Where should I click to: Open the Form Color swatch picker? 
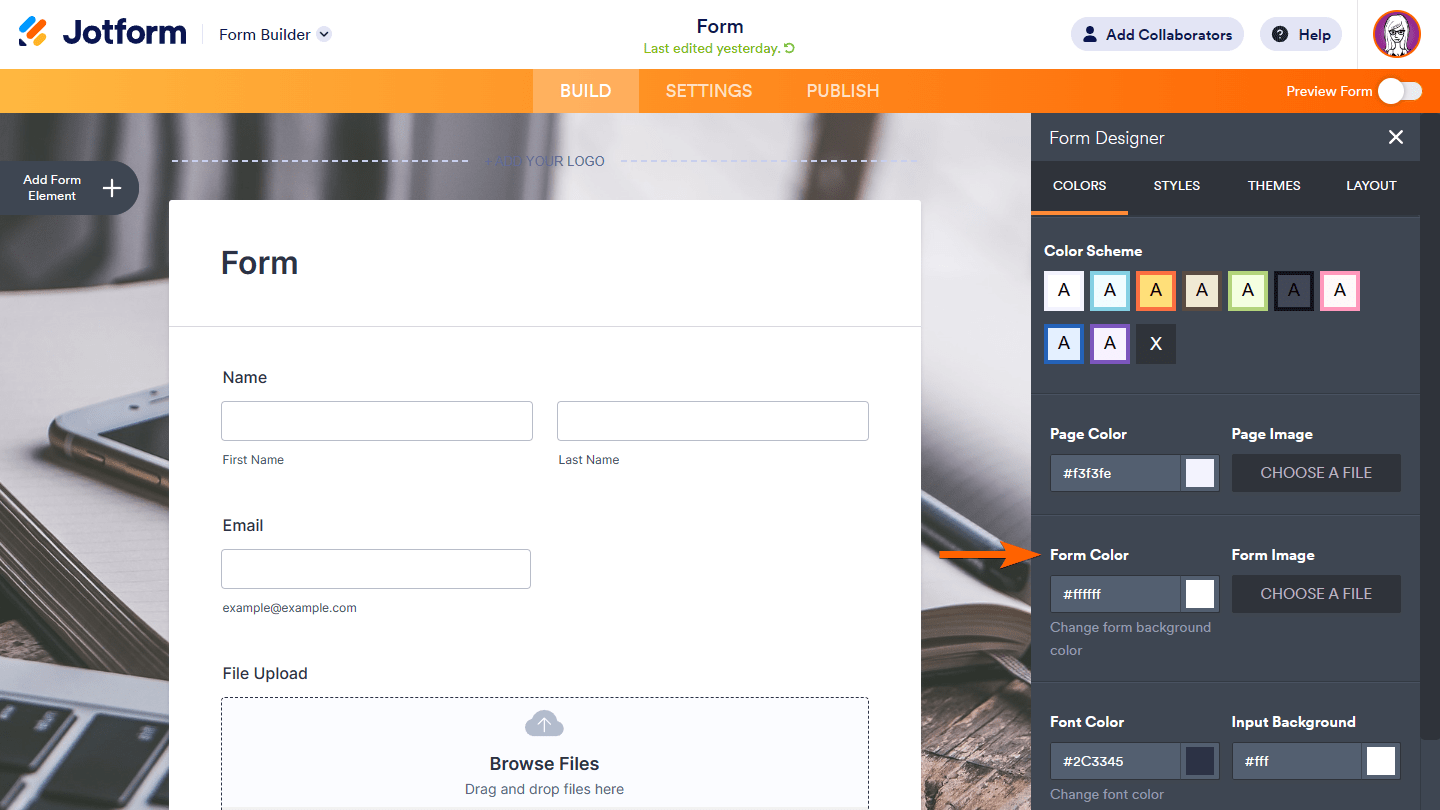1200,594
